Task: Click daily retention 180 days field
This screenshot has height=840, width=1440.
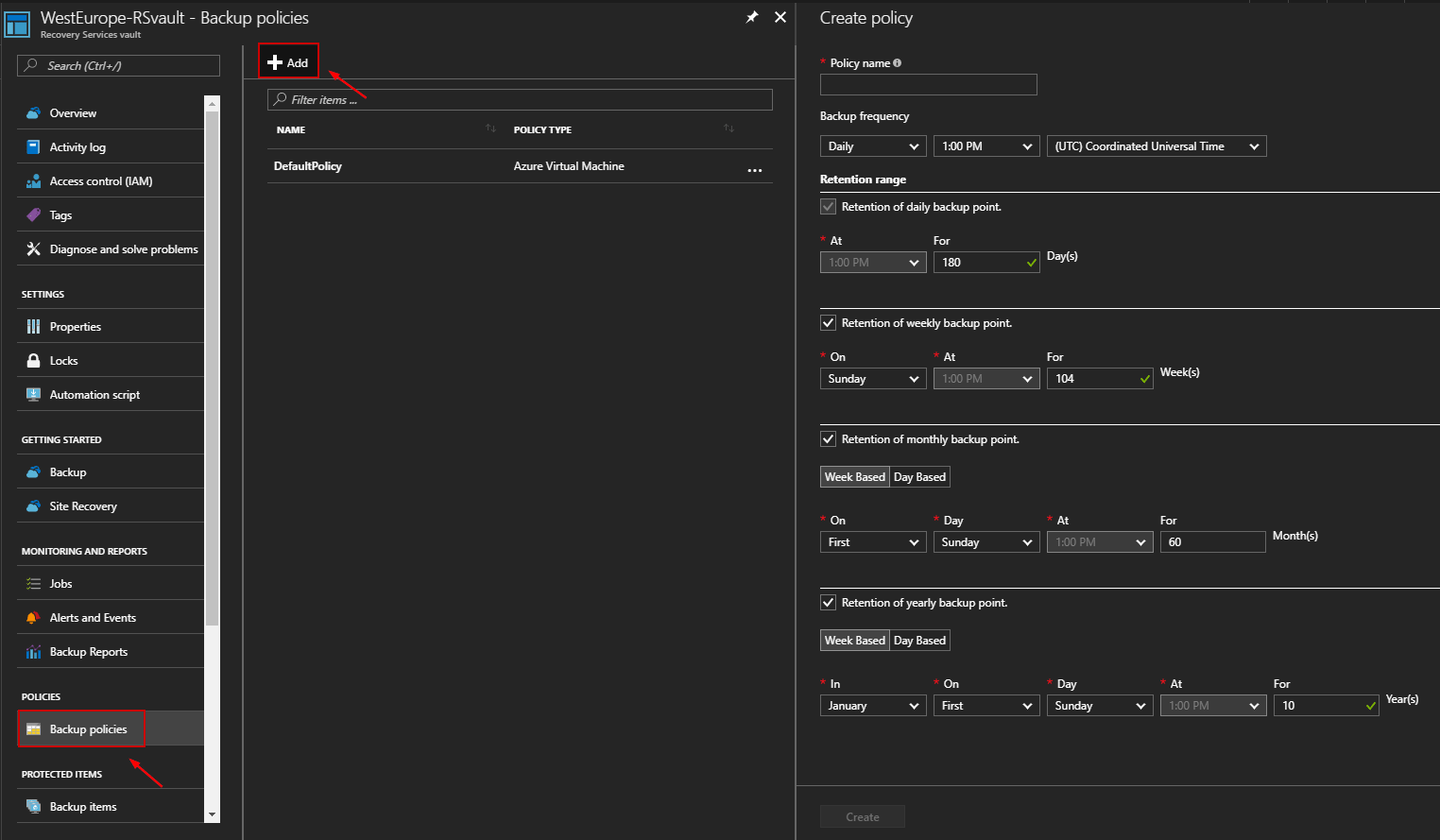Action: click(x=986, y=263)
